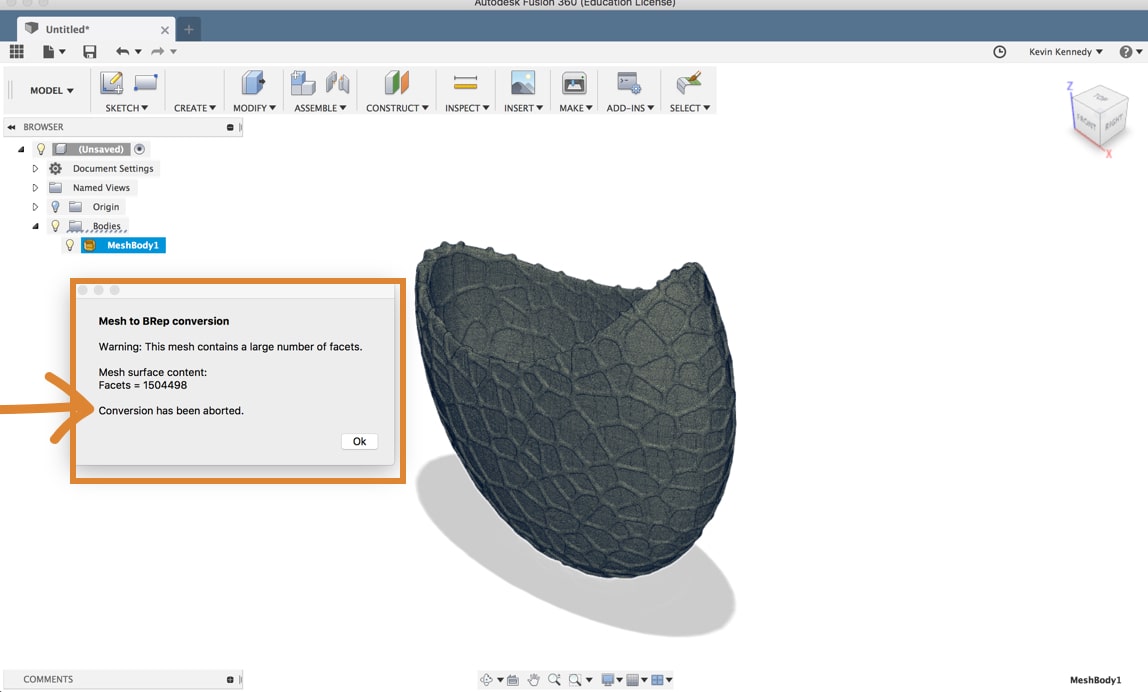Click the Select tool icon
Image resolution: width=1148 pixels, height=692 pixels.
tap(688, 83)
